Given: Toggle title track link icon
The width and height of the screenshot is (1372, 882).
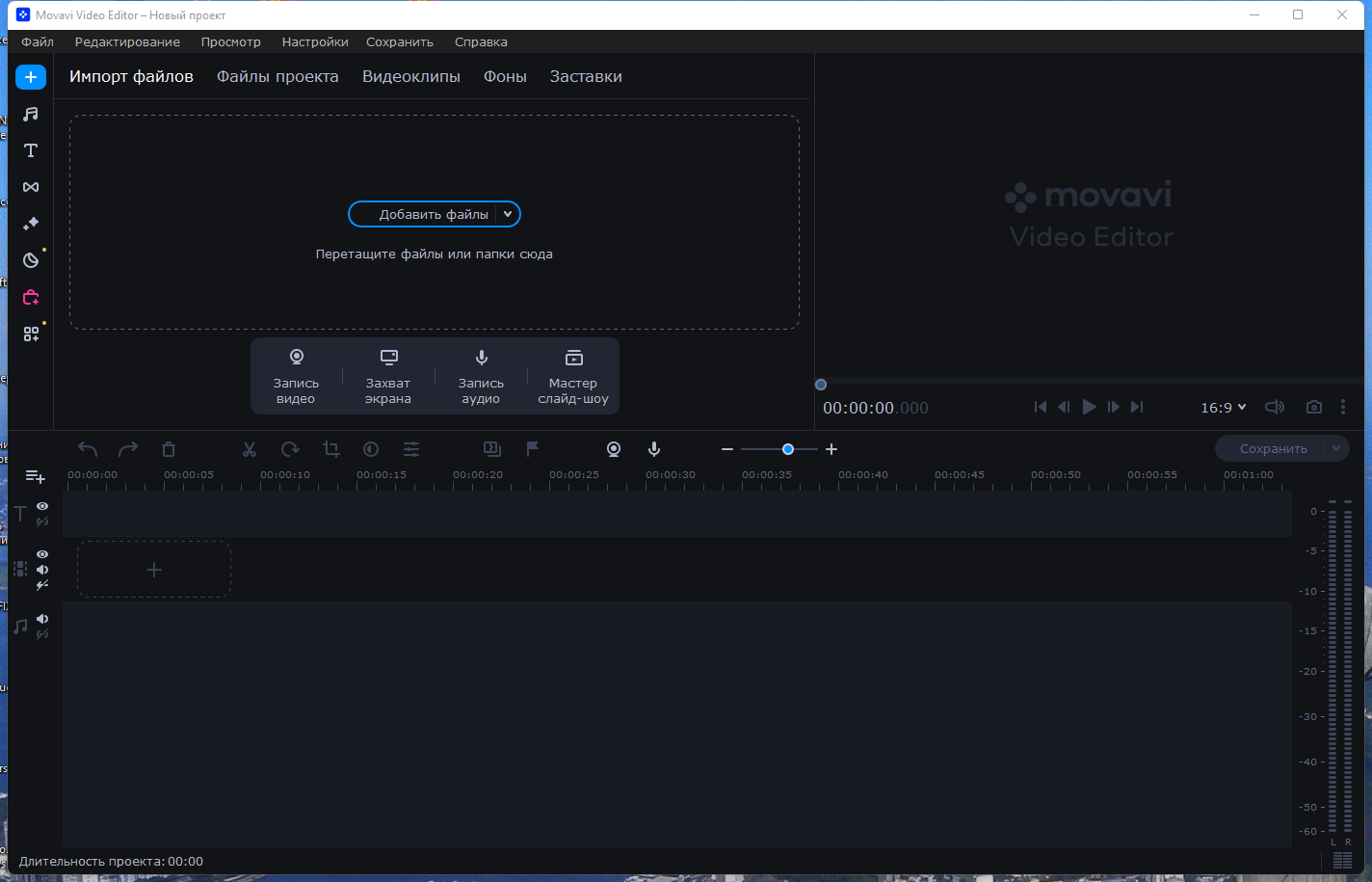Looking at the screenshot, I should point(42,521).
